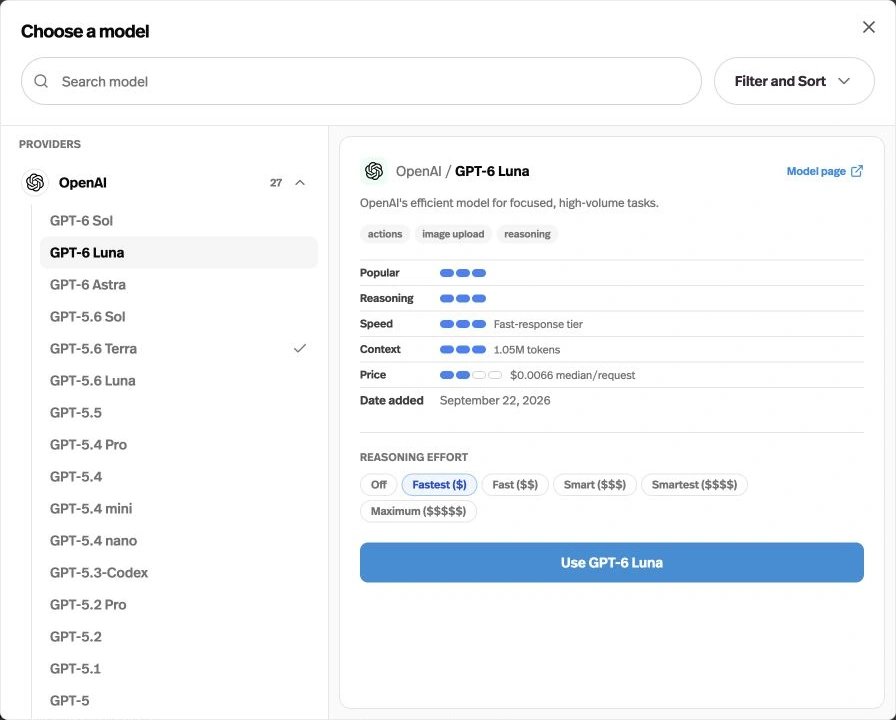Close the Choose a model dialog
The height and width of the screenshot is (720, 896).
869,27
